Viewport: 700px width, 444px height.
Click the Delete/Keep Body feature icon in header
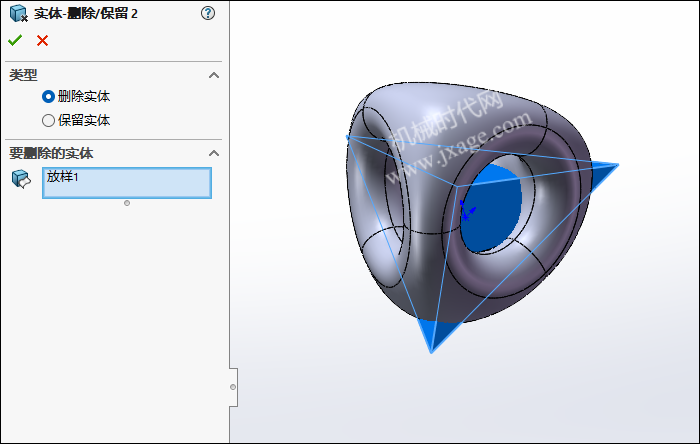click(x=18, y=13)
